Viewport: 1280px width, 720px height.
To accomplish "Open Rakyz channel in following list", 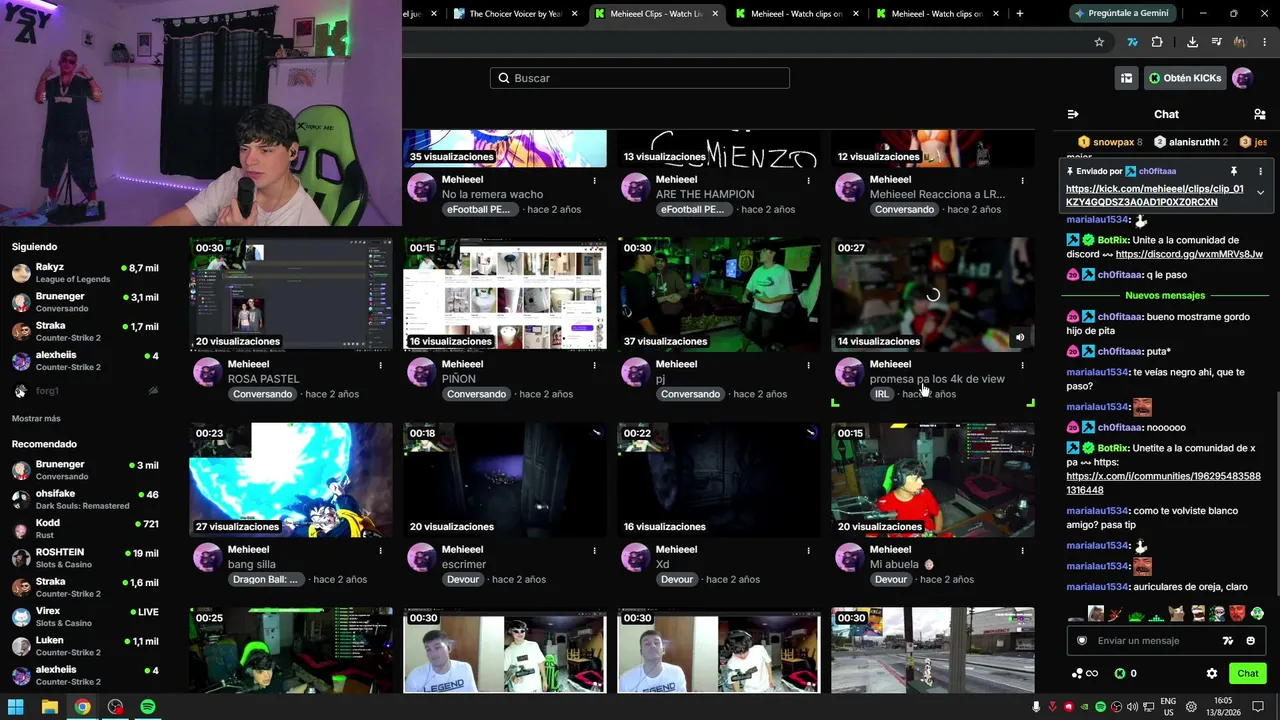I will [x=86, y=273].
